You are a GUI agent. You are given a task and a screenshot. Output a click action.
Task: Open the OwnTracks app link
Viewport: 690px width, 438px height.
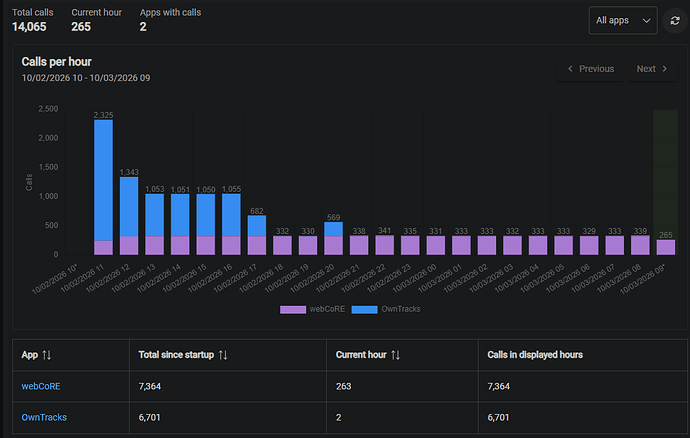[44, 417]
